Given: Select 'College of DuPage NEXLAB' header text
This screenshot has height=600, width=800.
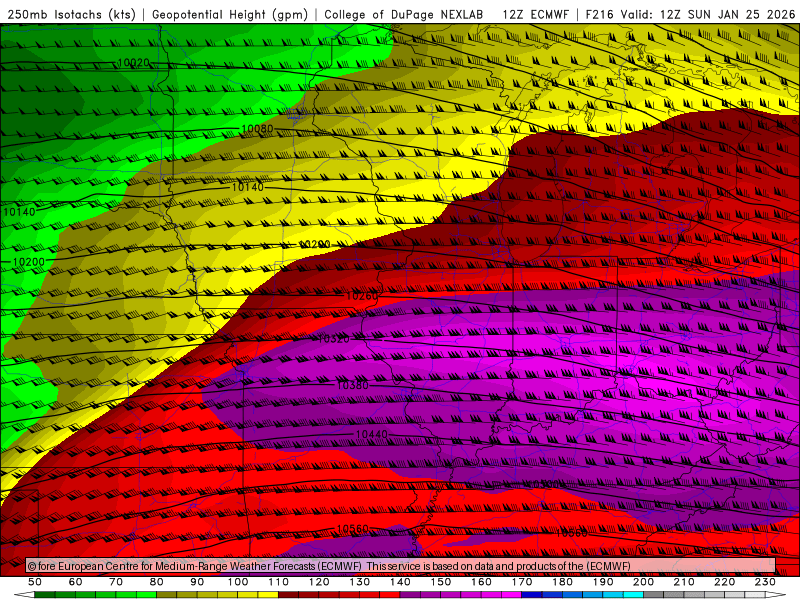Looking at the screenshot, I should point(404,14).
